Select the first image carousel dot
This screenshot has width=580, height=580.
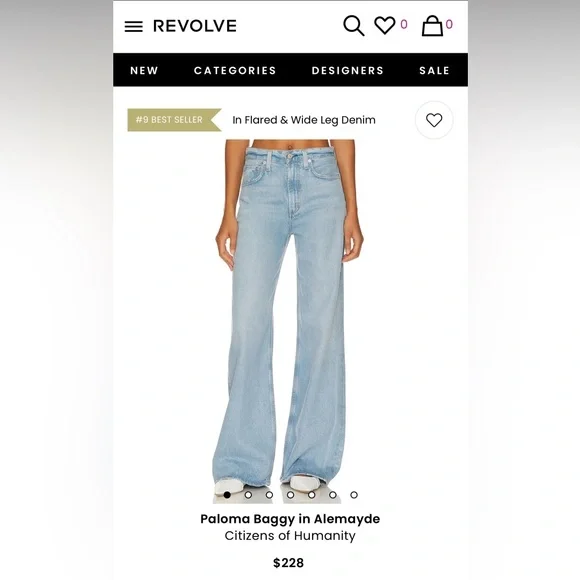[x=227, y=495]
